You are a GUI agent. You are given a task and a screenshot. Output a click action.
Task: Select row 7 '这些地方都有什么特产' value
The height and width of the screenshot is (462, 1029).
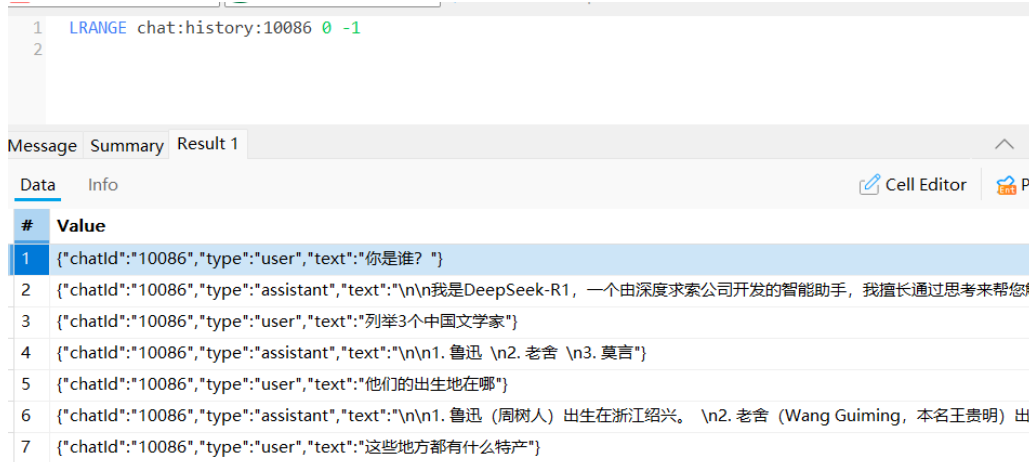coord(539,447)
